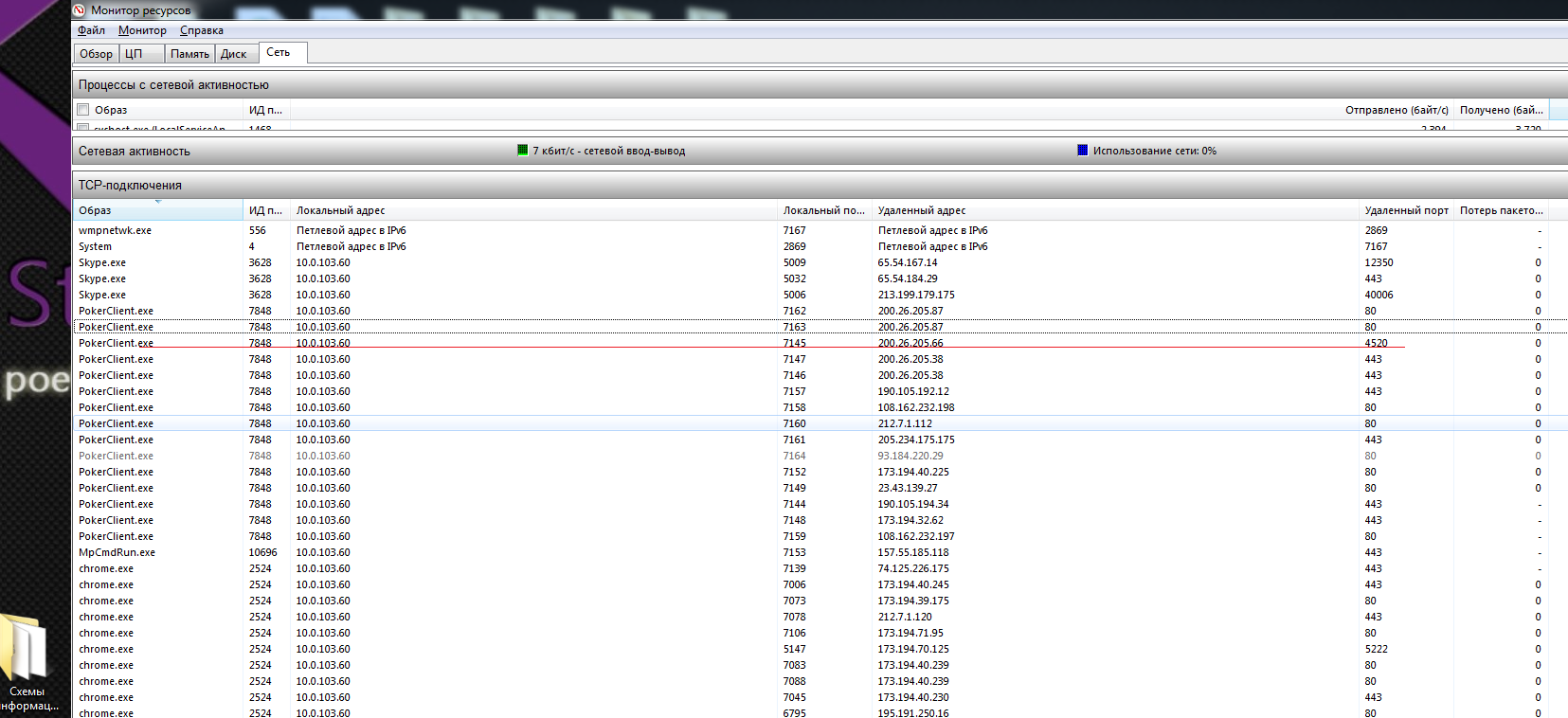This screenshot has width=1568, height=718.
Task: Collapse the 'TCP-подключения' section header
Action: tap(820, 186)
